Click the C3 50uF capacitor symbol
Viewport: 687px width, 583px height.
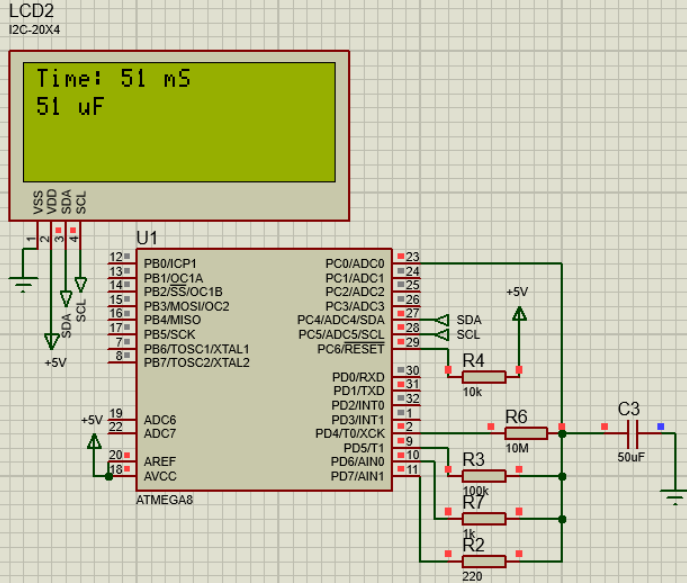point(633,433)
